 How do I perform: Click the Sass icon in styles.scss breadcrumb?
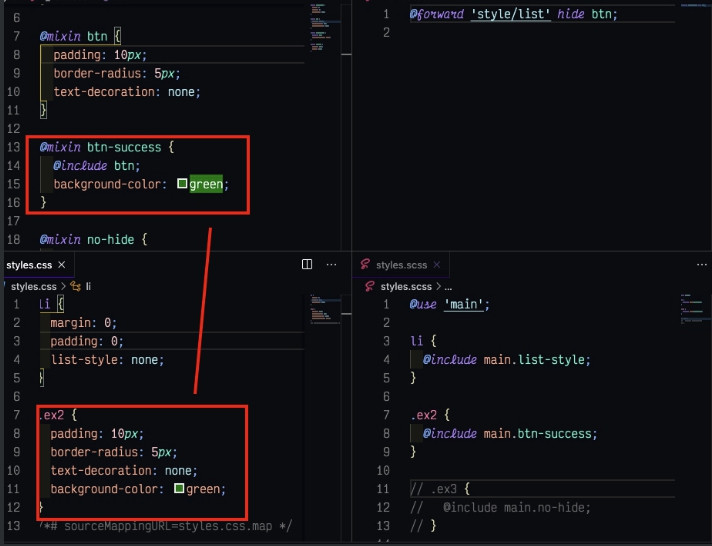370,286
